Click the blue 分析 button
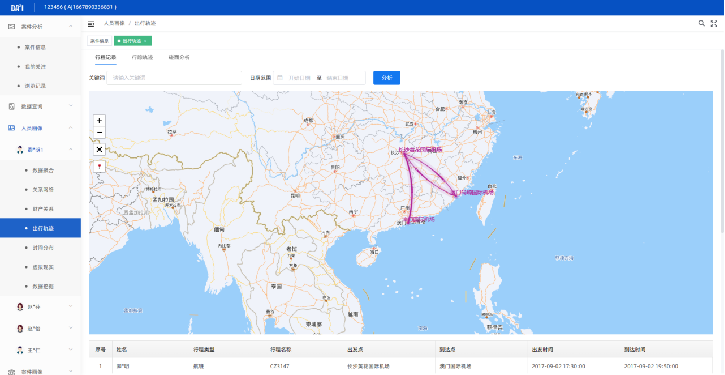Screen dimensions: 725x375 (x=387, y=78)
